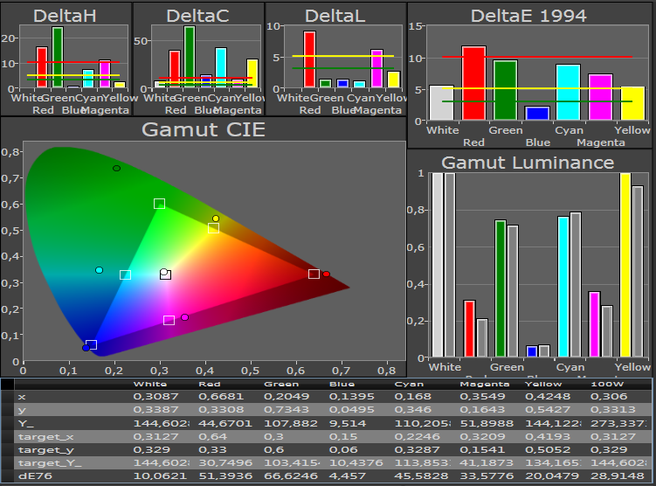This screenshot has height=486, width=656.
Task: Click the Magenta y value 0,1643
Action: (x=482, y=409)
